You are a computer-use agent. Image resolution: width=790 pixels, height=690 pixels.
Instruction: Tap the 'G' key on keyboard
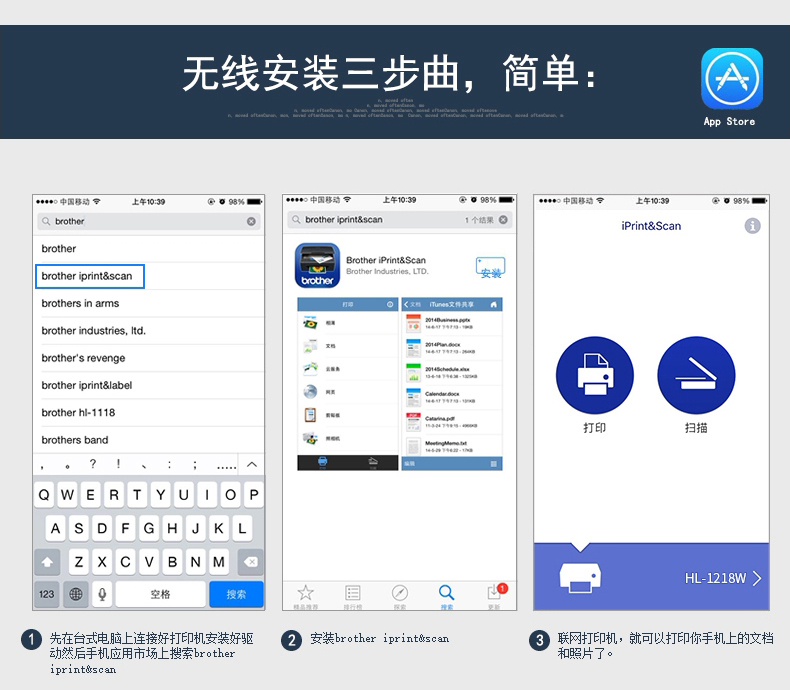[x=149, y=528]
